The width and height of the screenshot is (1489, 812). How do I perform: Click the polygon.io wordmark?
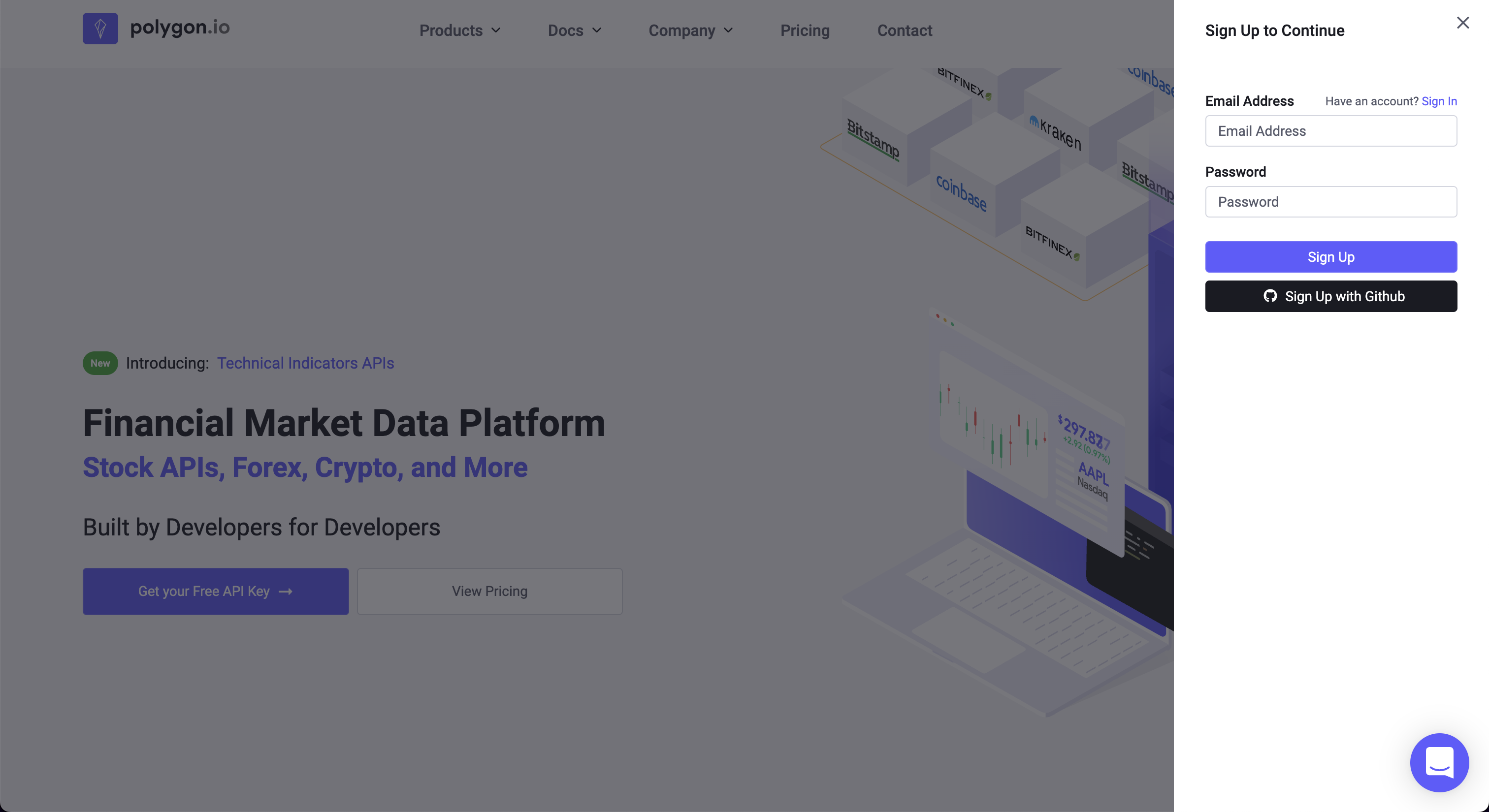click(x=180, y=27)
